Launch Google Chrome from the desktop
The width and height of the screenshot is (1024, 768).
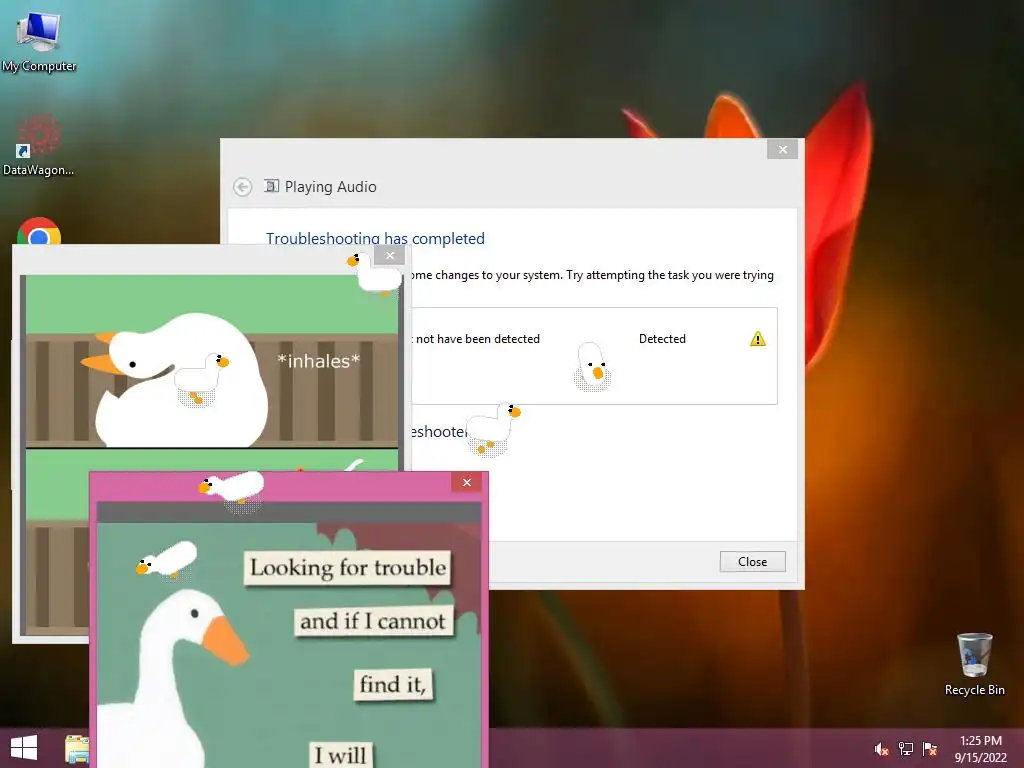pyautogui.click(x=39, y=232)
